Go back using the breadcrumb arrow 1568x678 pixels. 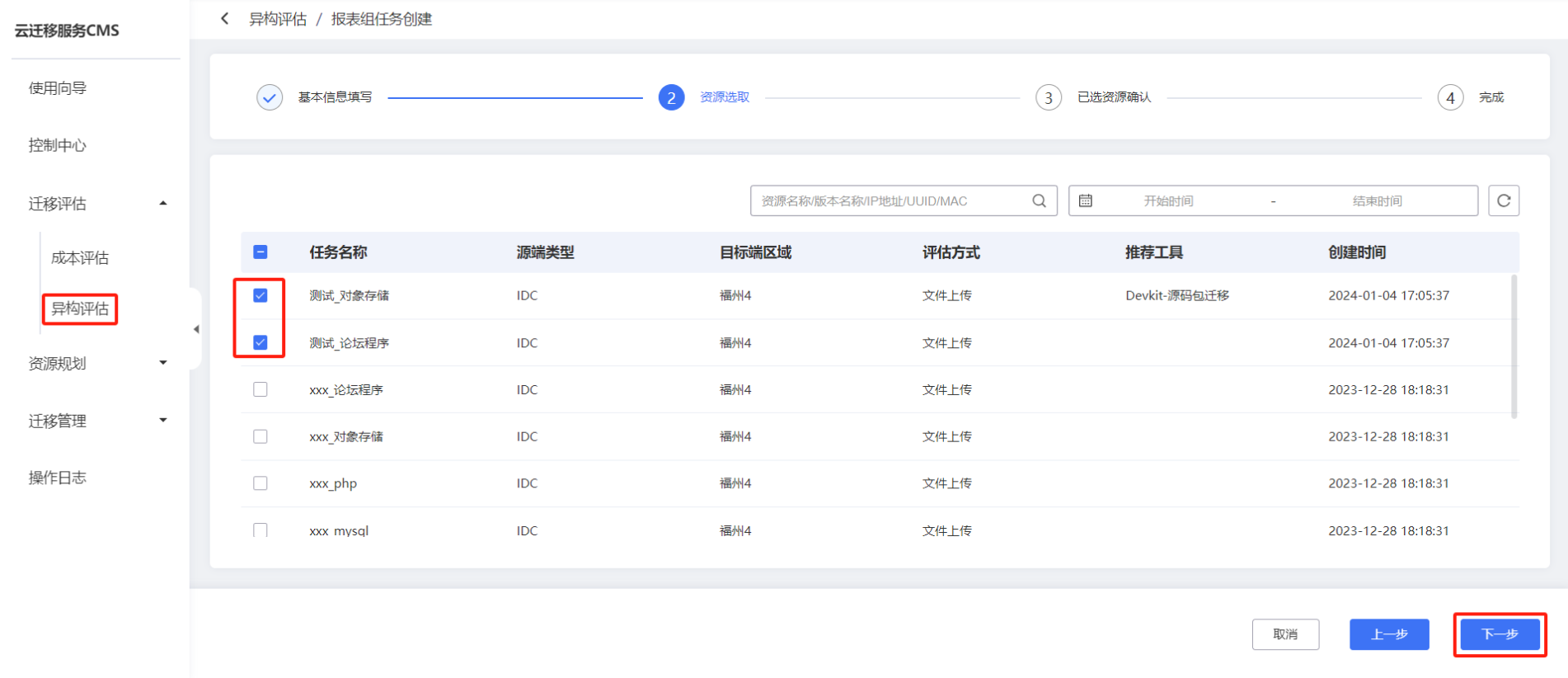[x=224, y=18]
